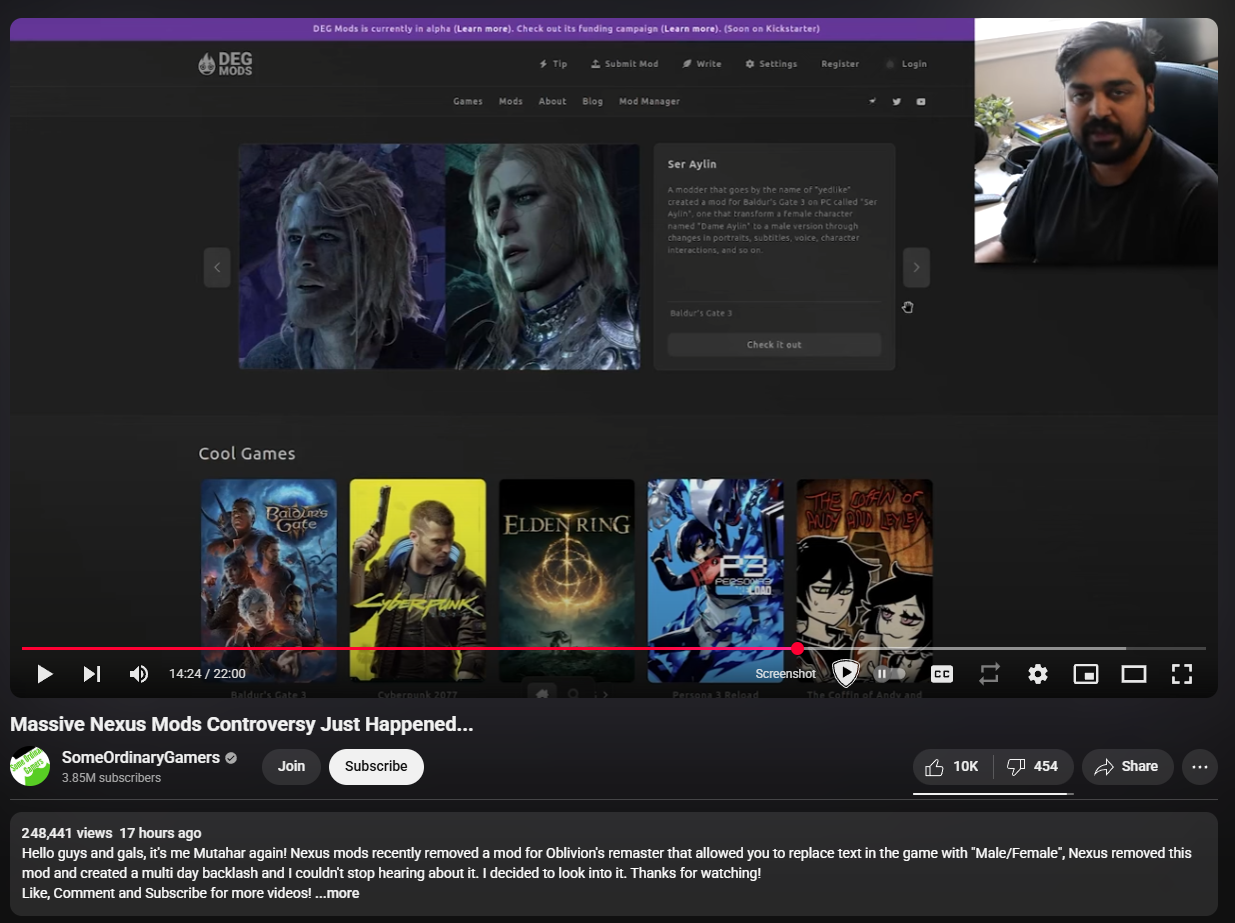Screen dimensions: 1235x923
Task: Open Baldur's Gate game cover
Action: tap(269, 580)
